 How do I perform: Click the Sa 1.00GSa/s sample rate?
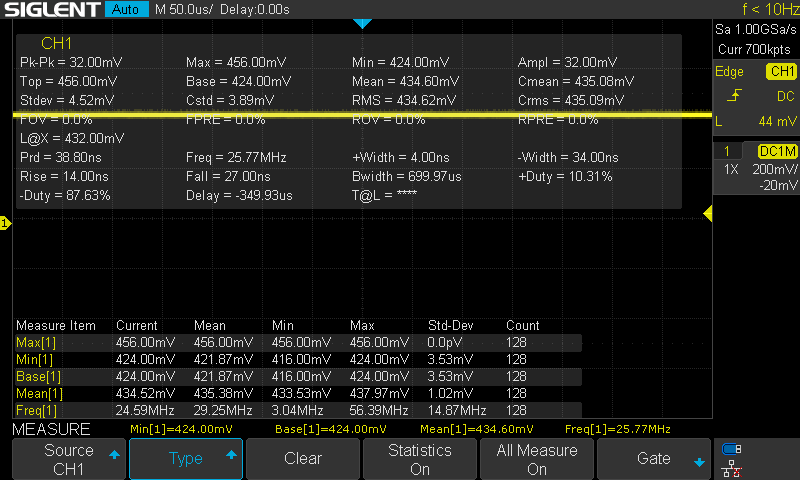pos(756,30)
